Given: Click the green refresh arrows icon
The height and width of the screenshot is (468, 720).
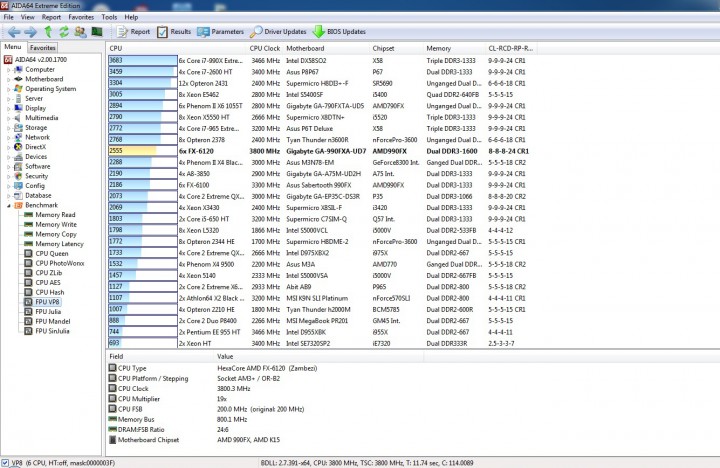Looking at the screenshot, I should pyautogui.click(x=64, y=31).
